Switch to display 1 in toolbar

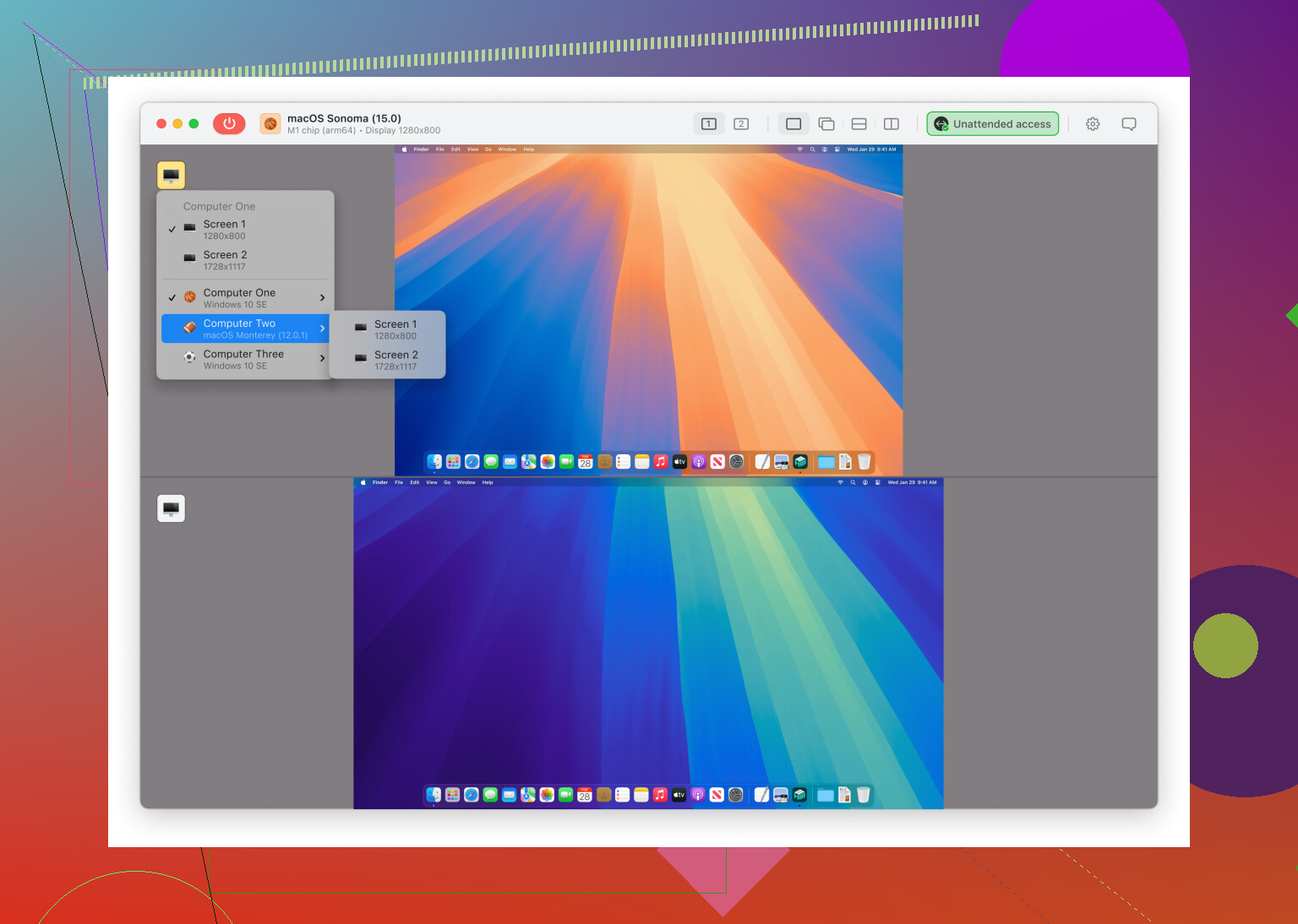(x=709, y=124)
